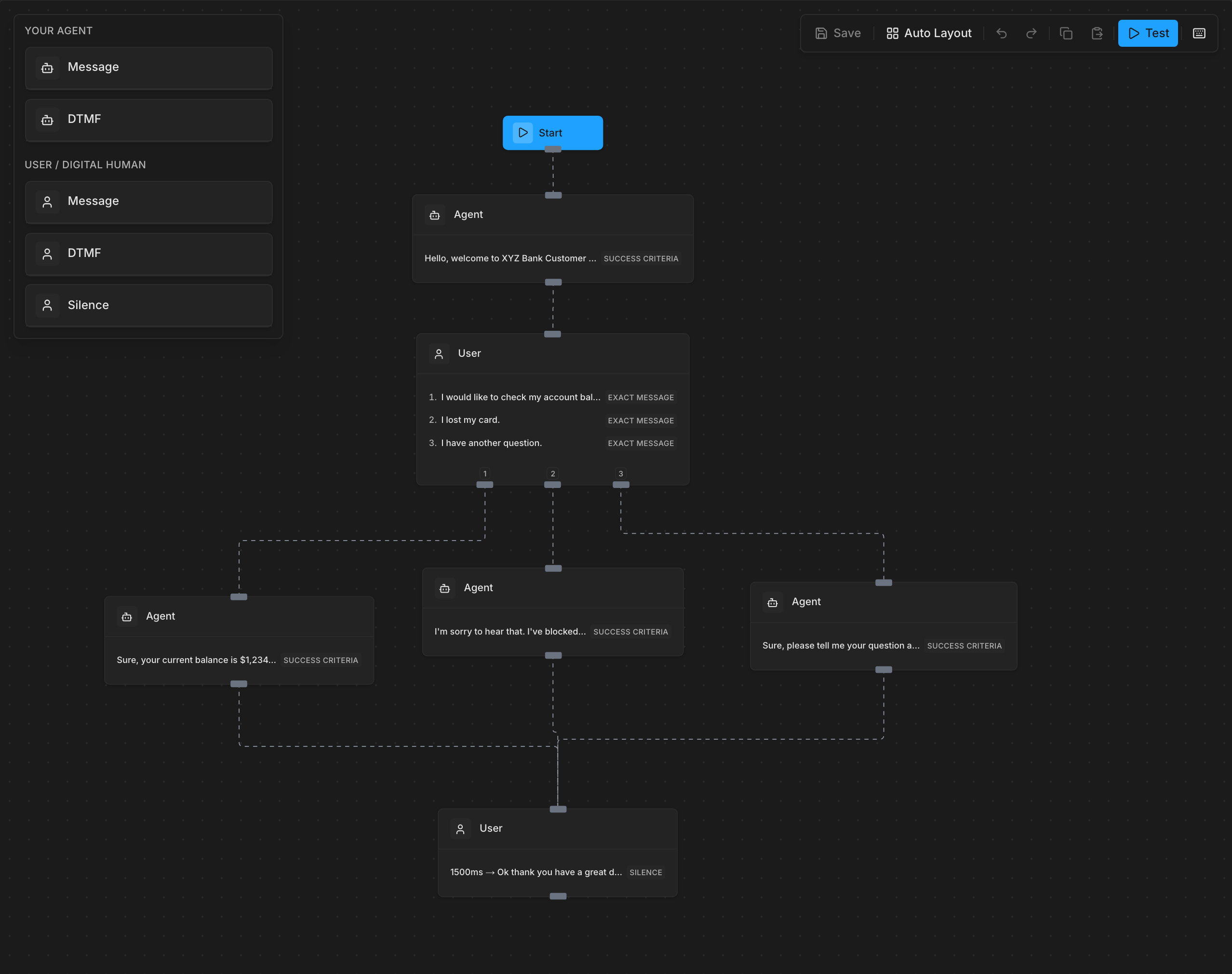Click 'Sure, your current balance is $1,234...' text

[196, 660]
